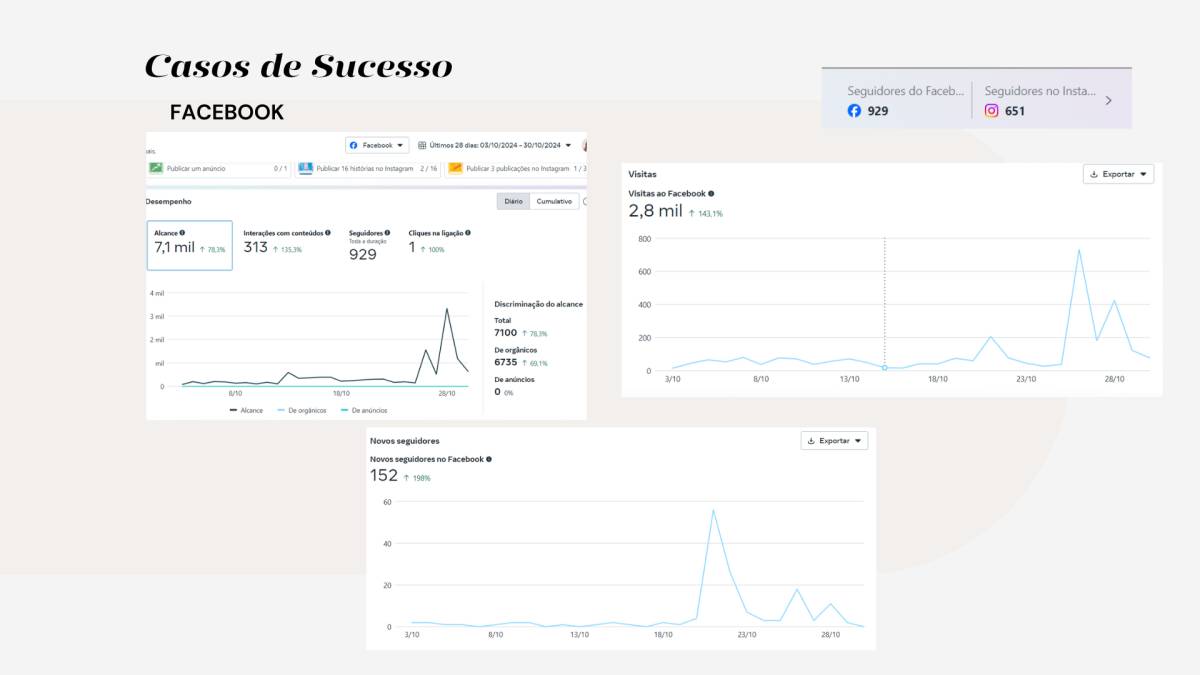Select the Seguidores metric showing 929
Image resolution: width=1200 pixels, height=675 pixels.
point(370,245)
